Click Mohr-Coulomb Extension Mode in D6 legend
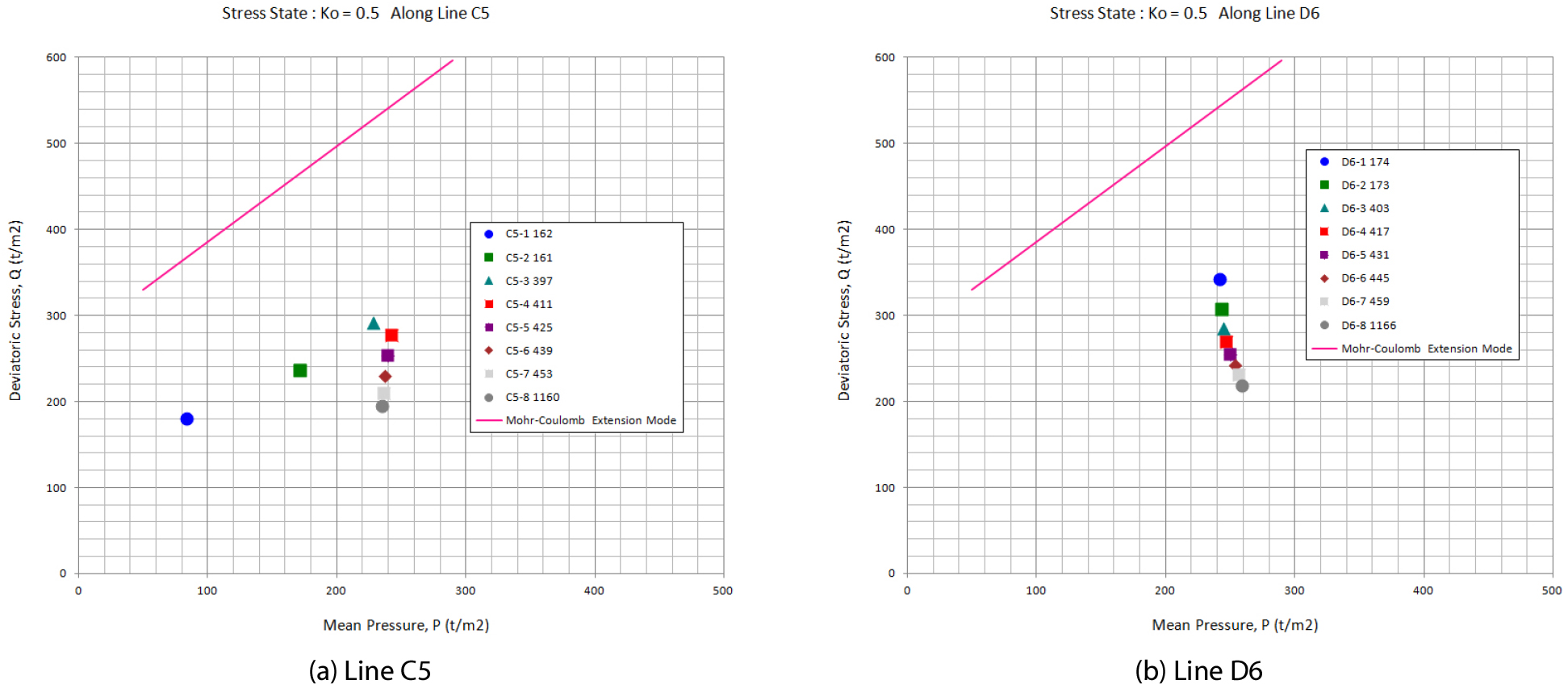Screen dimensions: 1568x684 tap(1426, 348)
